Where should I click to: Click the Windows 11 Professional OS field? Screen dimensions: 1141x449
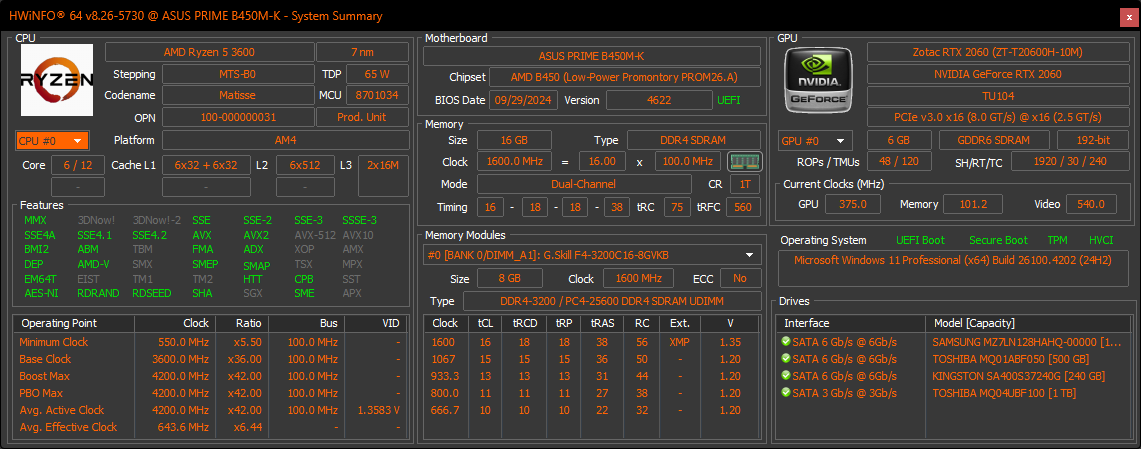pos(953,269)
